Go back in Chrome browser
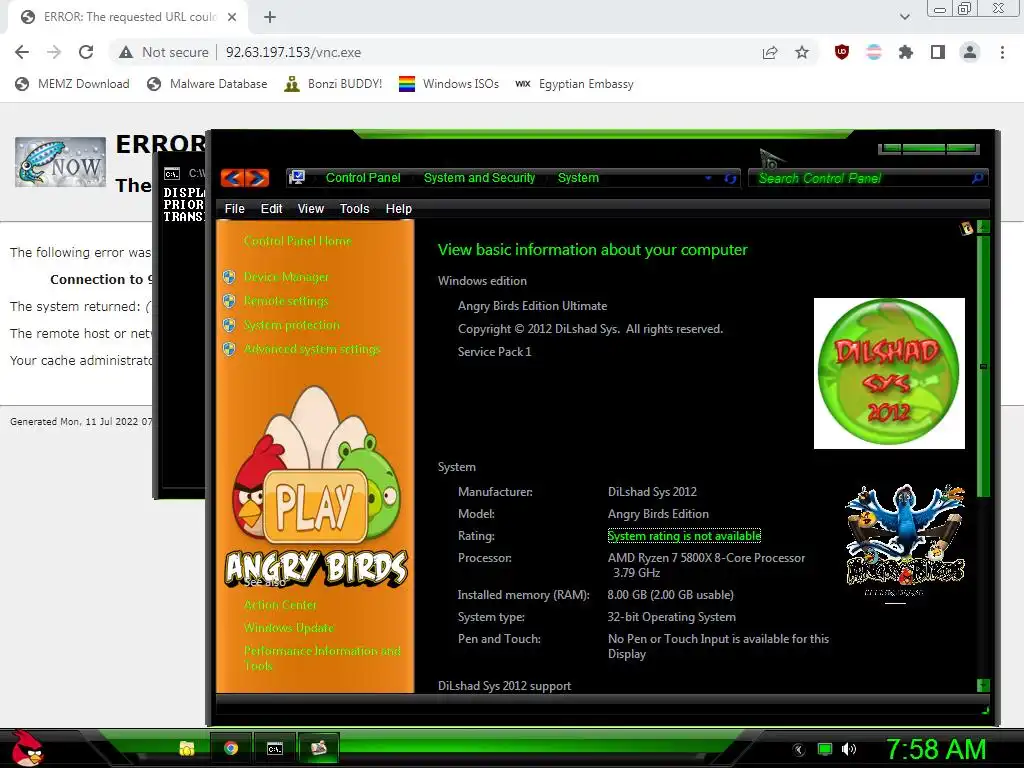Screen dimensions: 1024x768 click(x=22, y=52)
